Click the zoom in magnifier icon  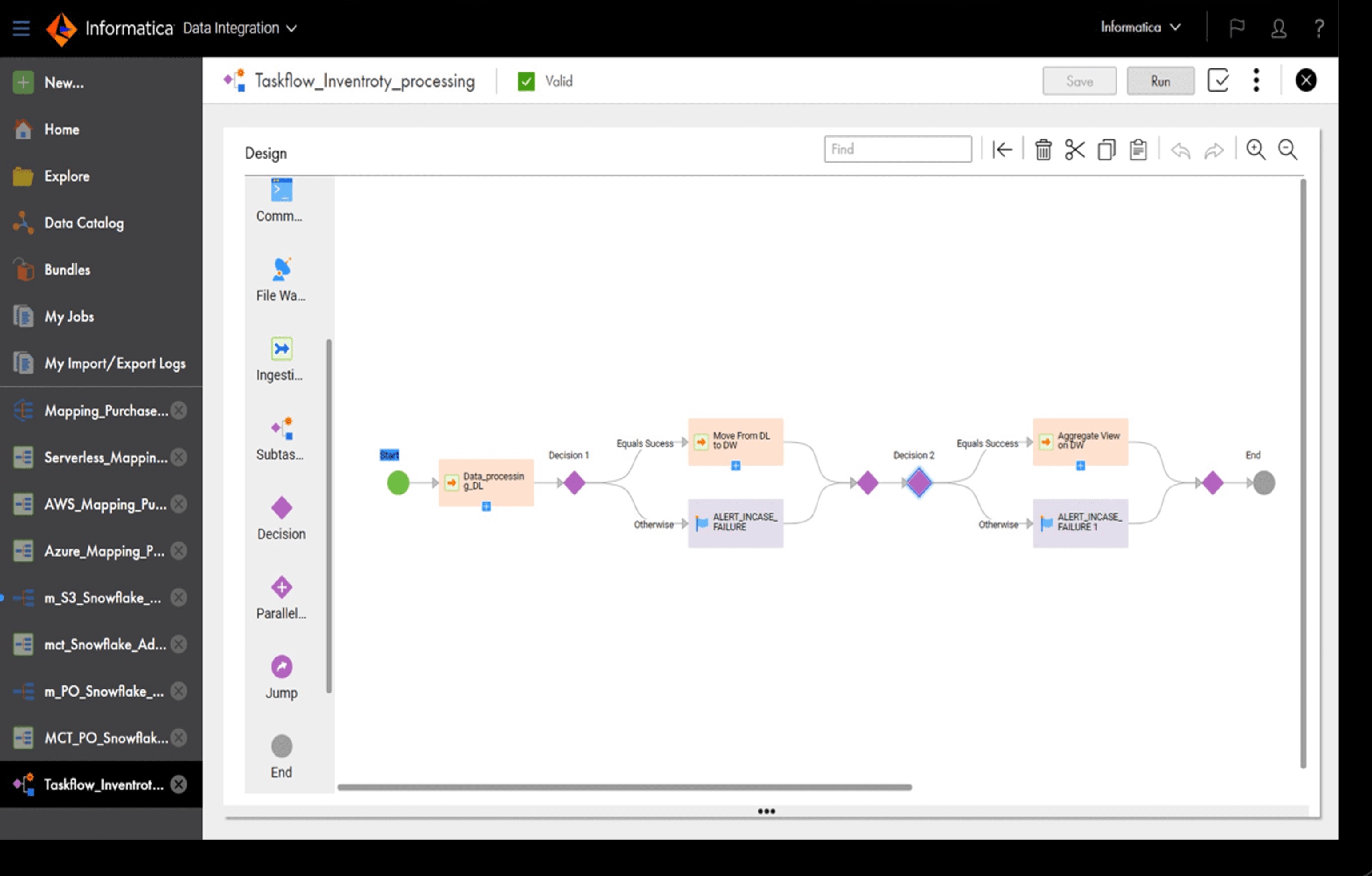(1255, 150)
